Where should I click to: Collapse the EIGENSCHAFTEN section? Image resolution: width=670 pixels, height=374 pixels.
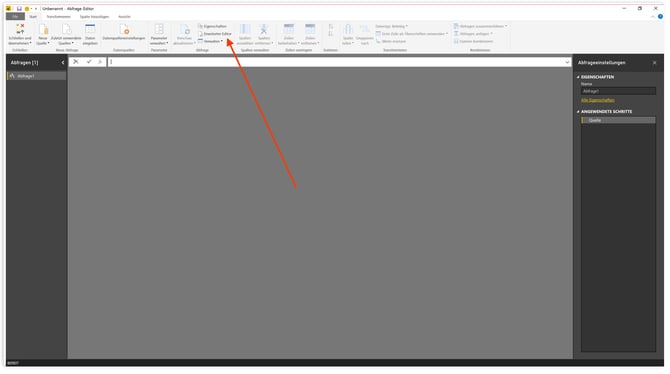click(x=578, y=77)
